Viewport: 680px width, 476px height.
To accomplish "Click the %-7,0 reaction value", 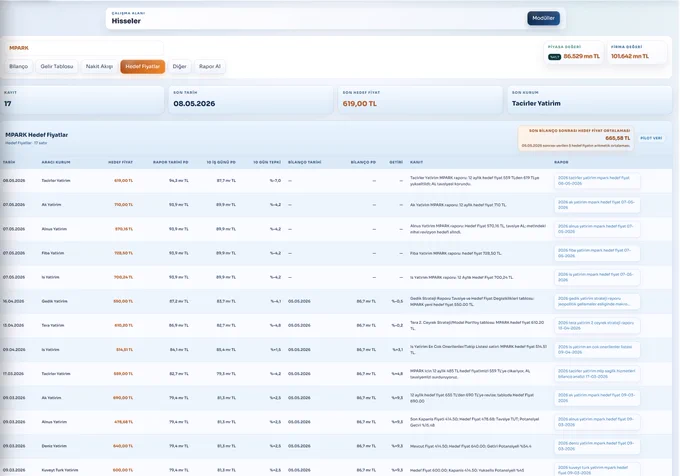I will pyautogui.click(x=275, y=181).
